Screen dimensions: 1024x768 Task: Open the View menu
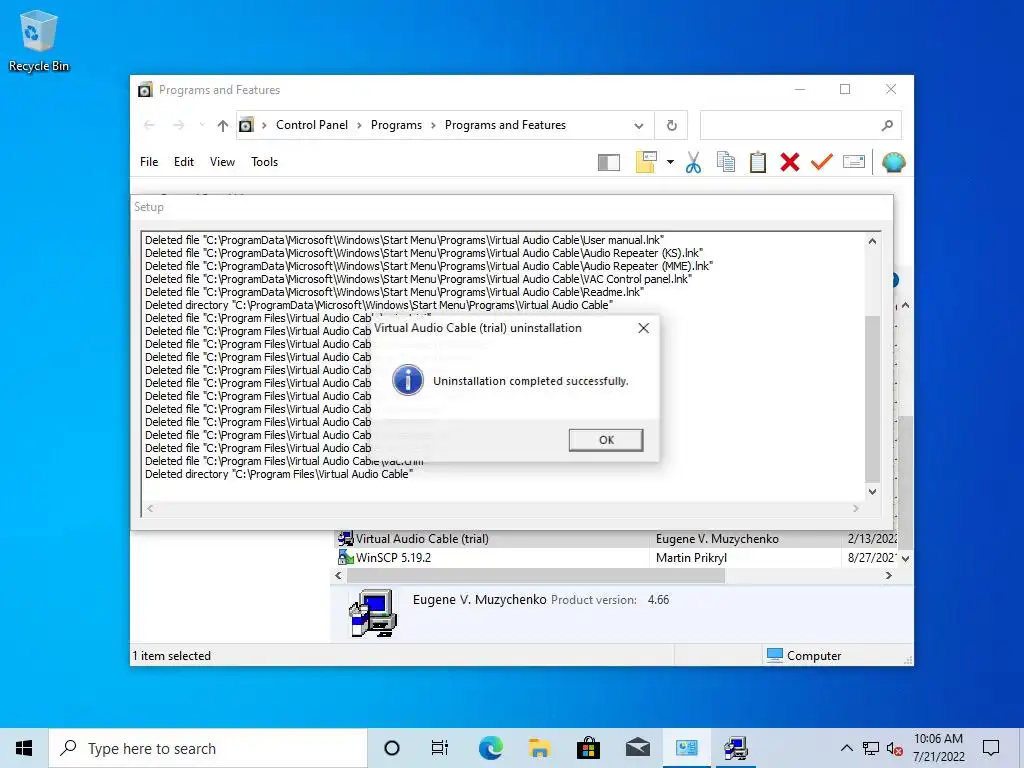[x=222, y=162]
